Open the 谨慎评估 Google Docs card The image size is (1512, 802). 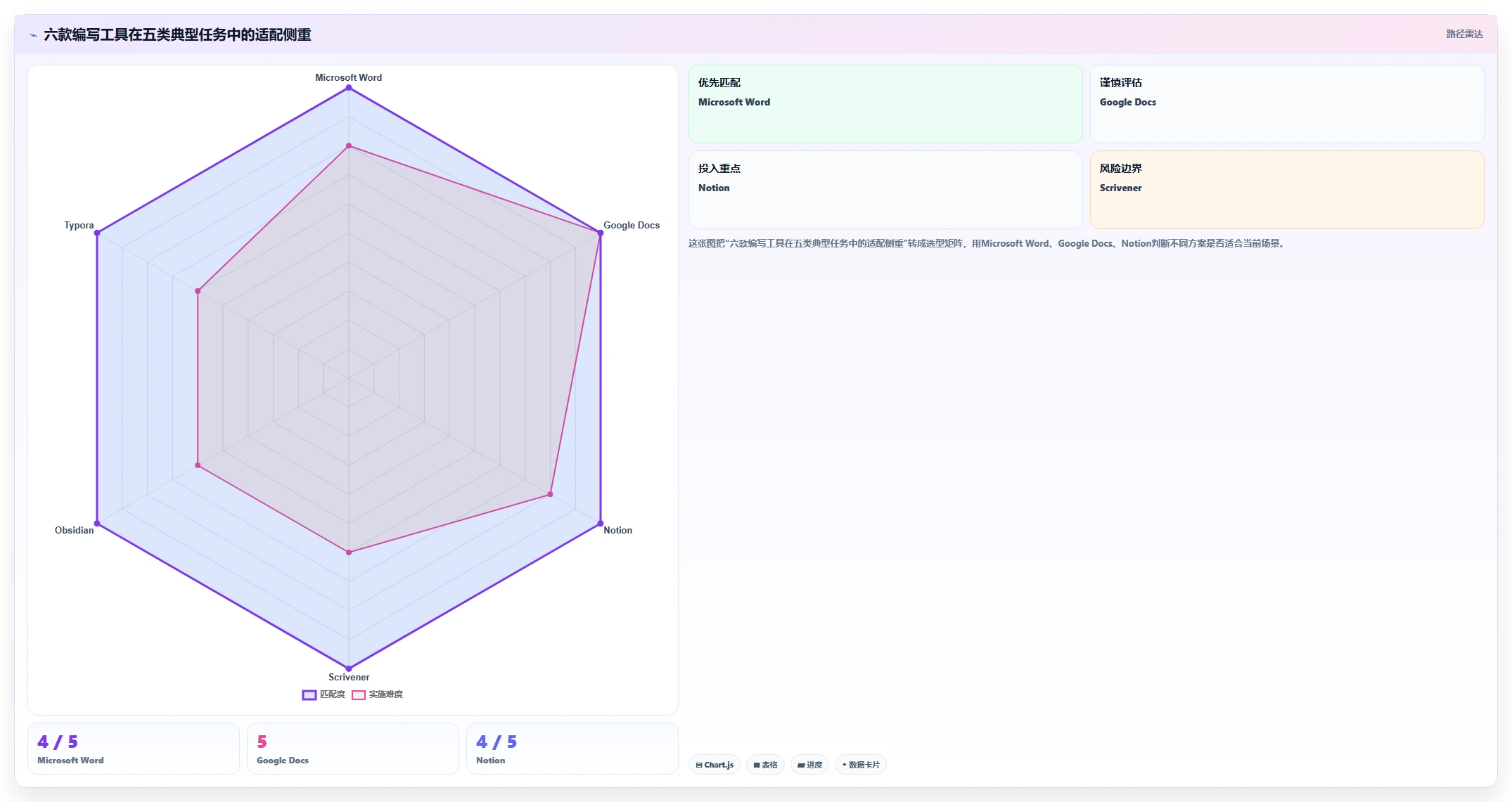[x=1287, y=104]
